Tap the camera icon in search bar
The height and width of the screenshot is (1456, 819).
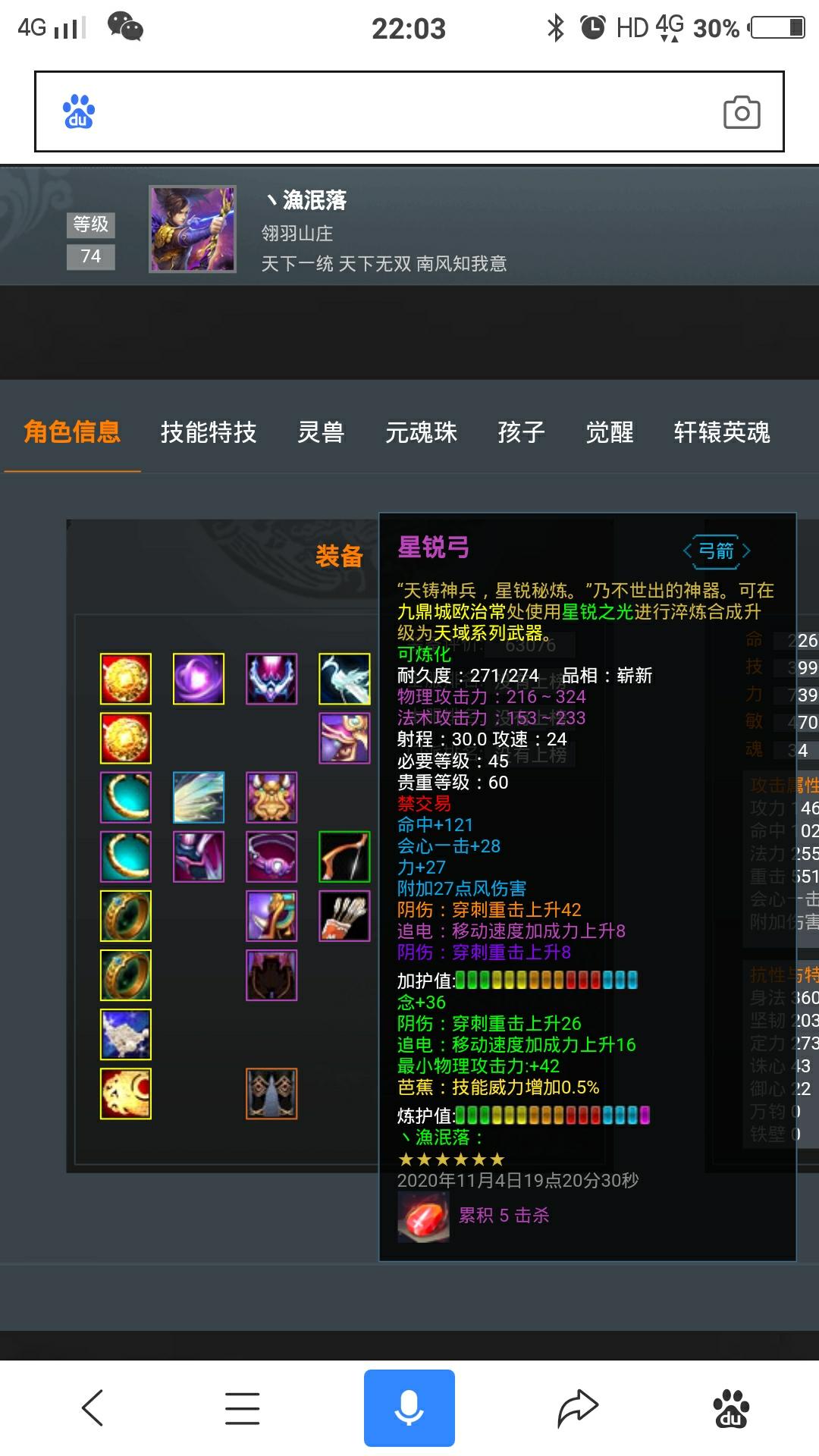click(742, 112)
